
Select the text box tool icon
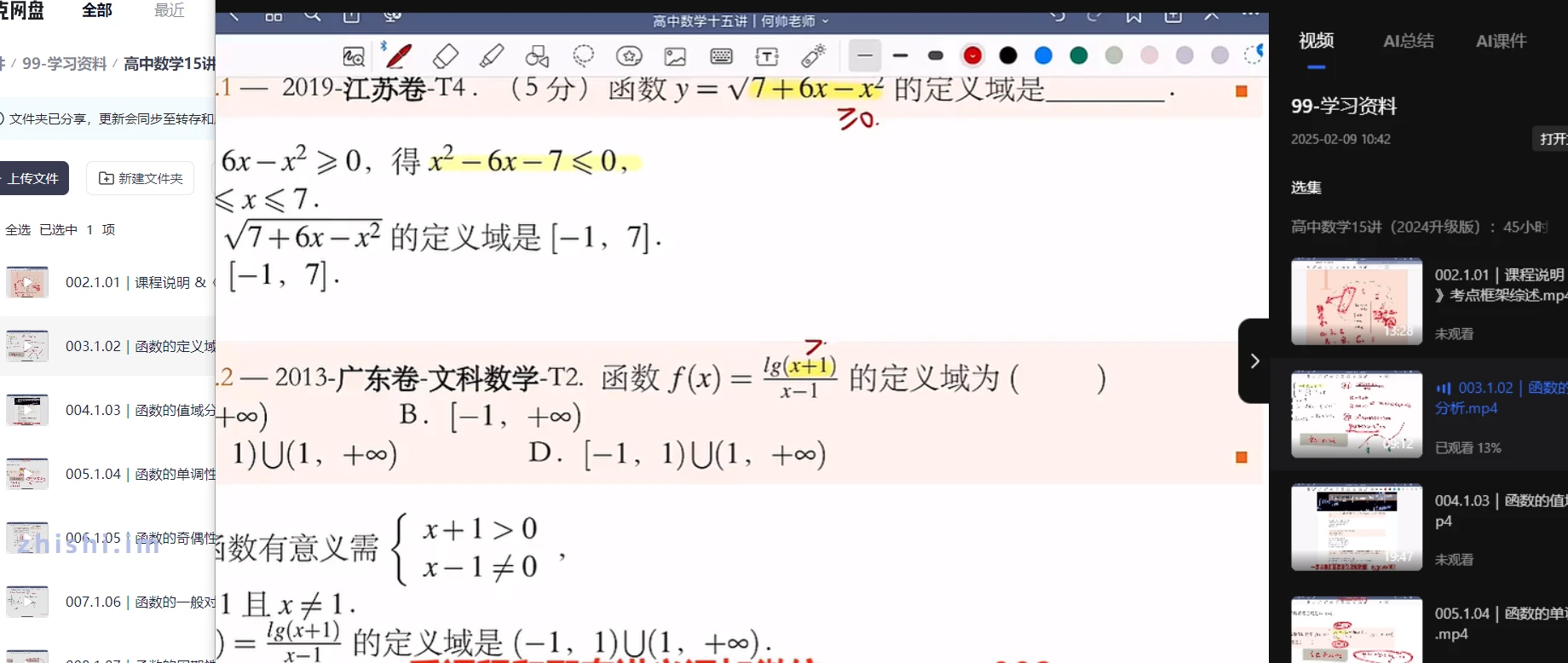pyautogui.click(x=767, y=56)
